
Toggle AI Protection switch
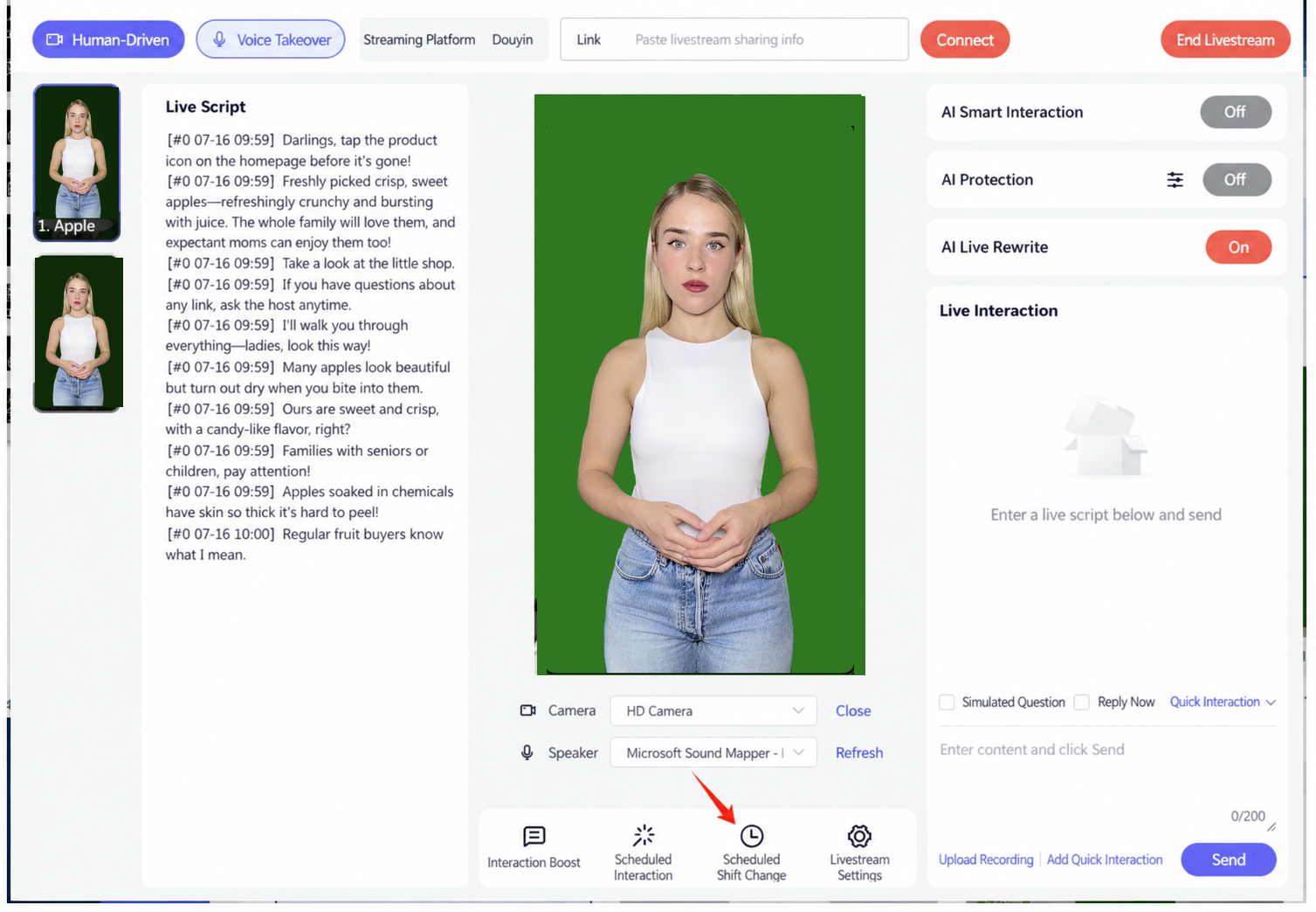coord(1237,179)
